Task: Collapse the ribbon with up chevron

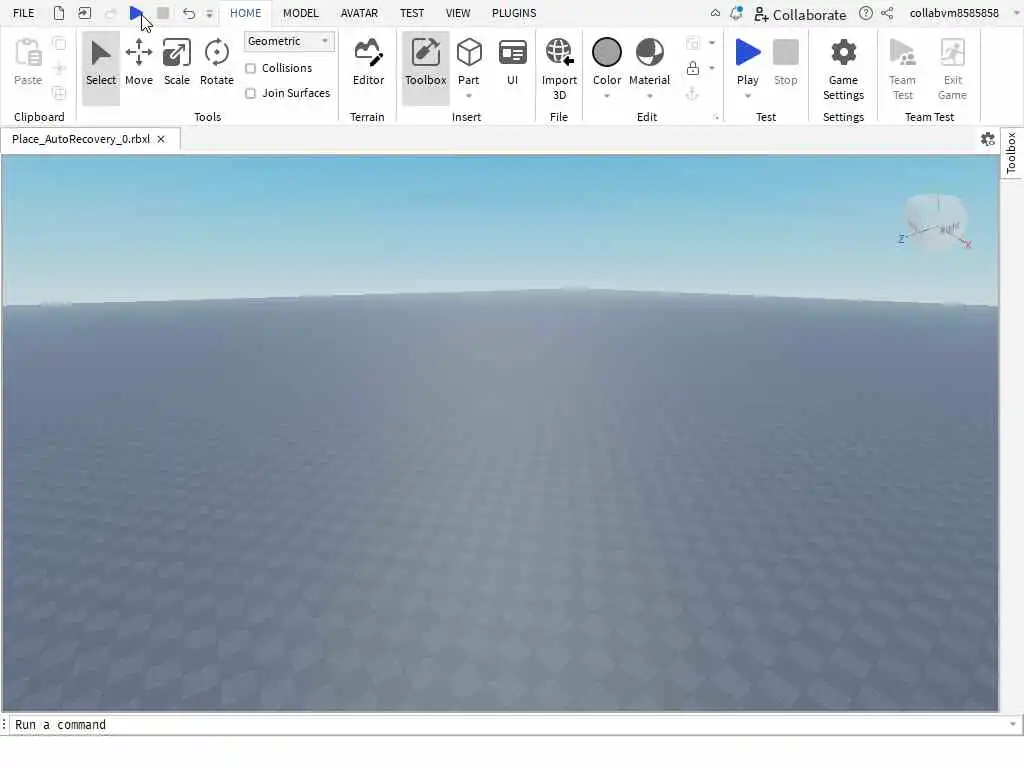Action: pyautogui.click(x=715, y=13)
